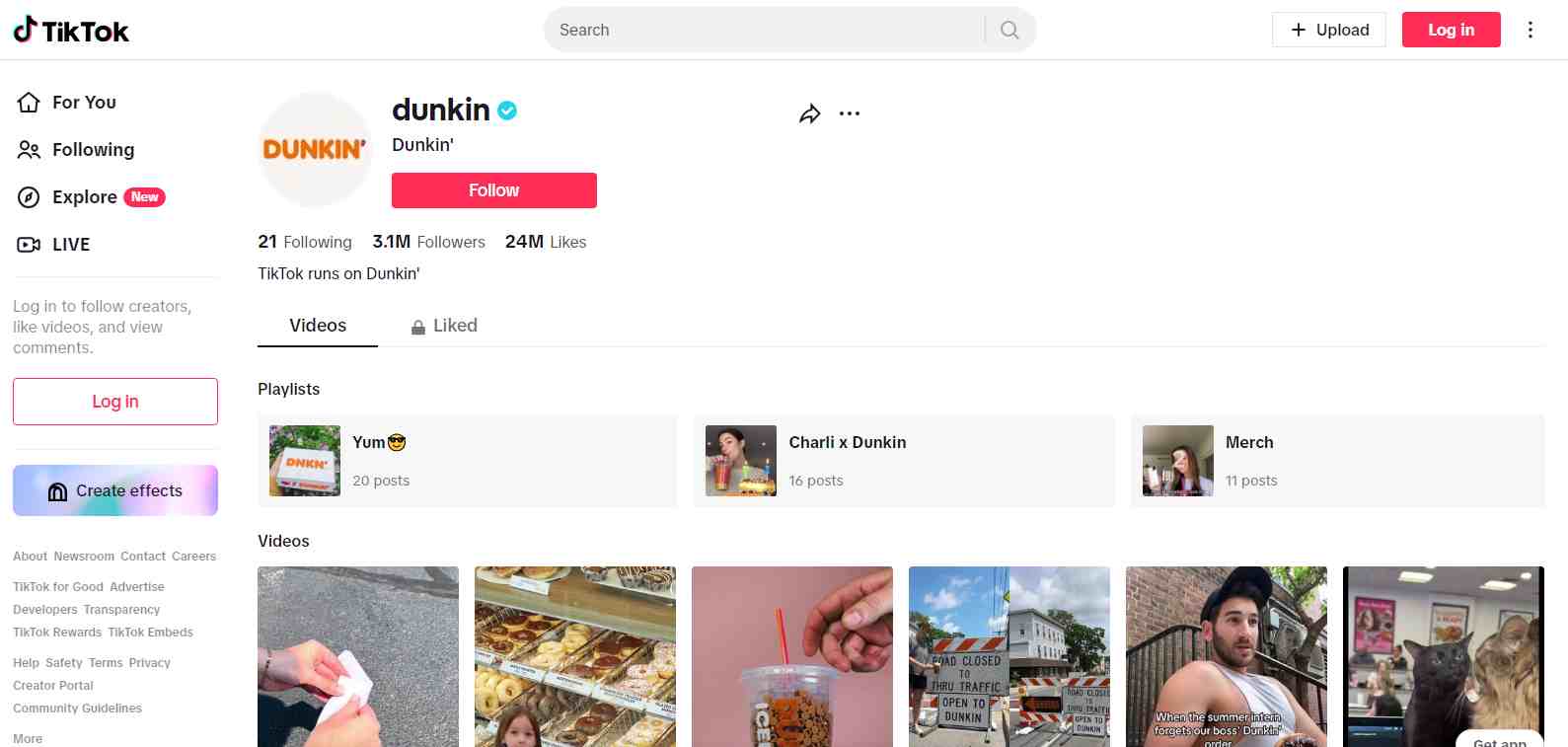The image size is (1568, 747).
Task: Click Create effects in the sidebar
Action: coord(115,490)
